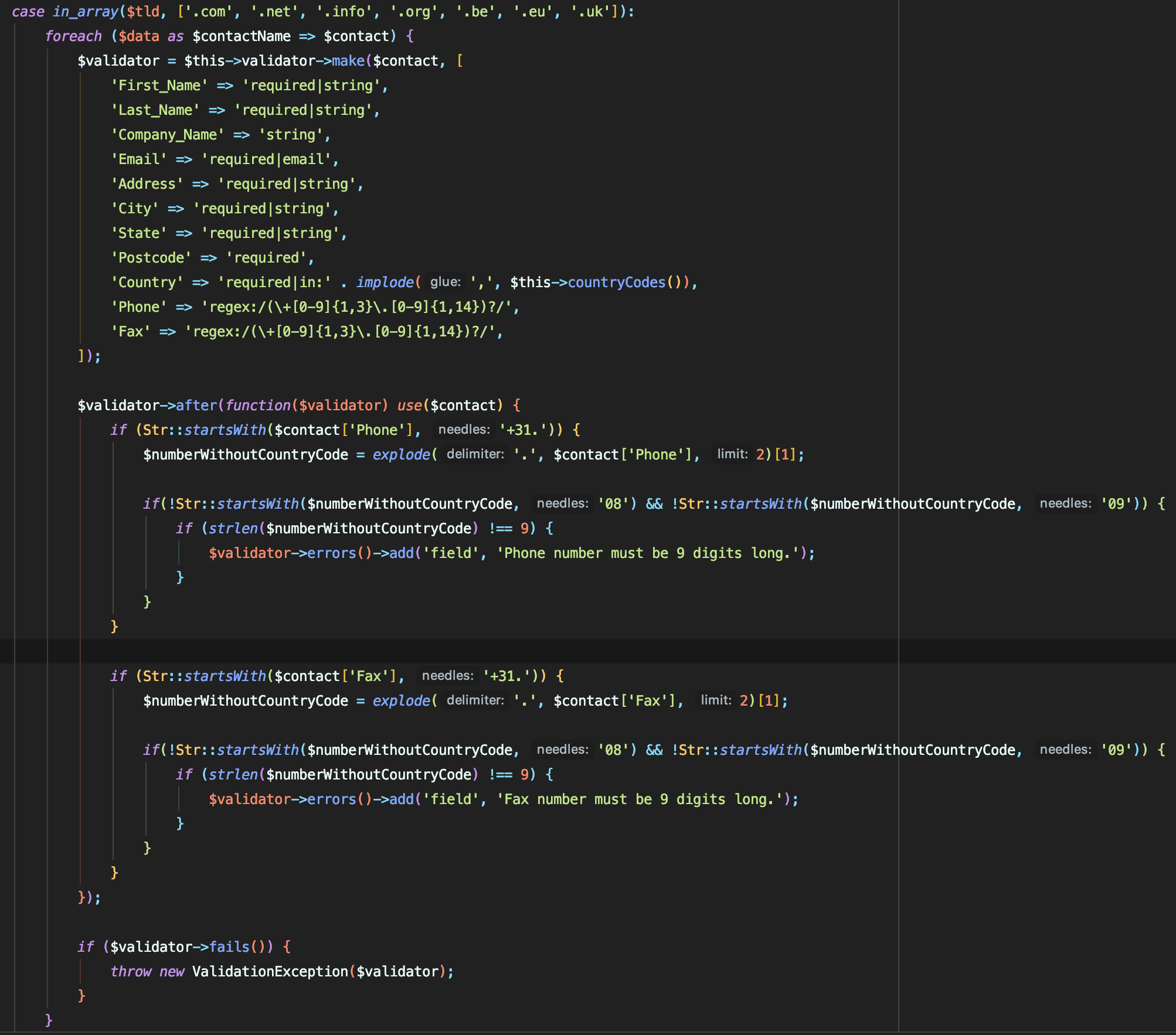Click the after( method call

coord(196,406)
